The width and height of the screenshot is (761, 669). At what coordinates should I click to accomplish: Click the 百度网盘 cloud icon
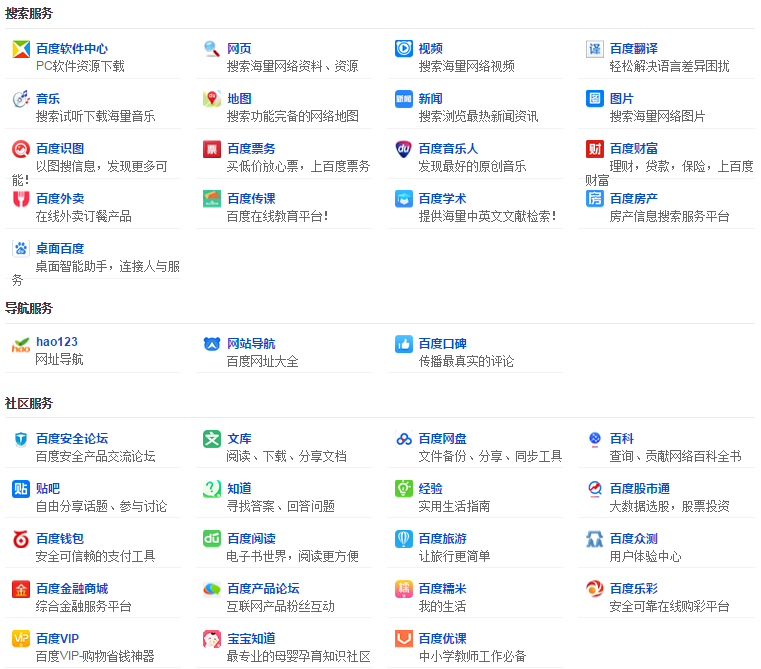click(x=403, y=439)
